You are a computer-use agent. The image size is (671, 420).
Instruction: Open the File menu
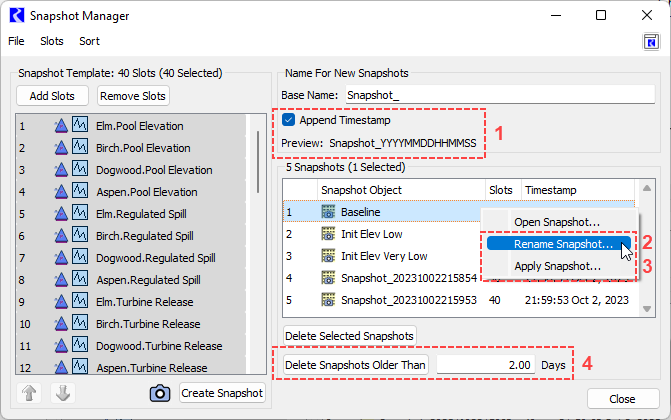tap(17, 41)
